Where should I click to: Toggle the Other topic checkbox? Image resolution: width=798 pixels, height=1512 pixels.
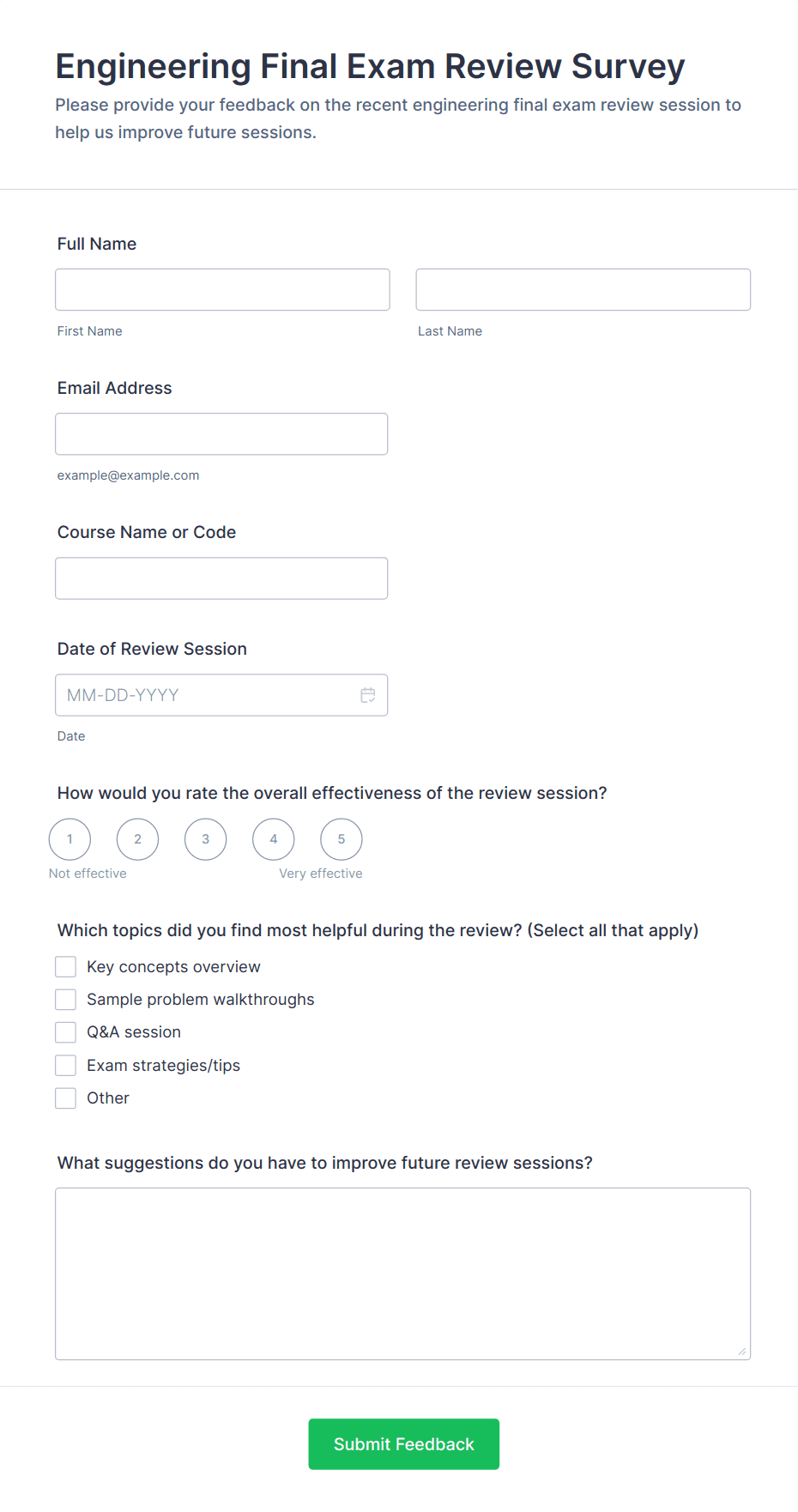(66, 1098)
